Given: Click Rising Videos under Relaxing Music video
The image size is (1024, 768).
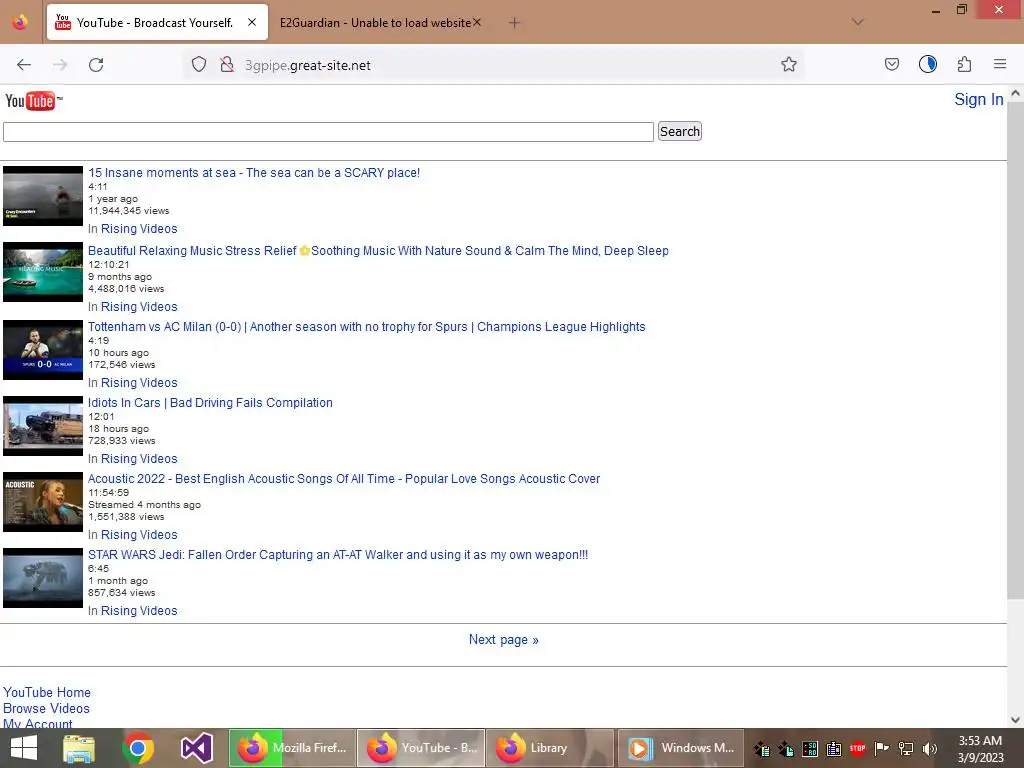Looking at the screenshot, I should click(139, 307).
